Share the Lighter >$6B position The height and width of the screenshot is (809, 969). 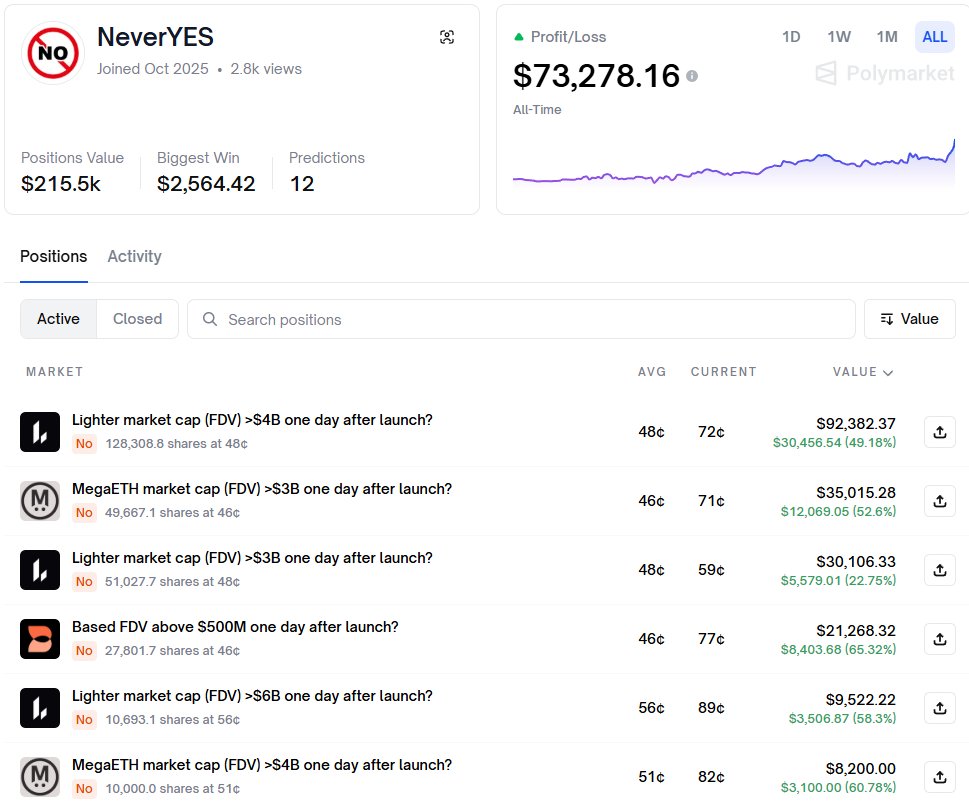pyautogui.click(x=940, y=708)
